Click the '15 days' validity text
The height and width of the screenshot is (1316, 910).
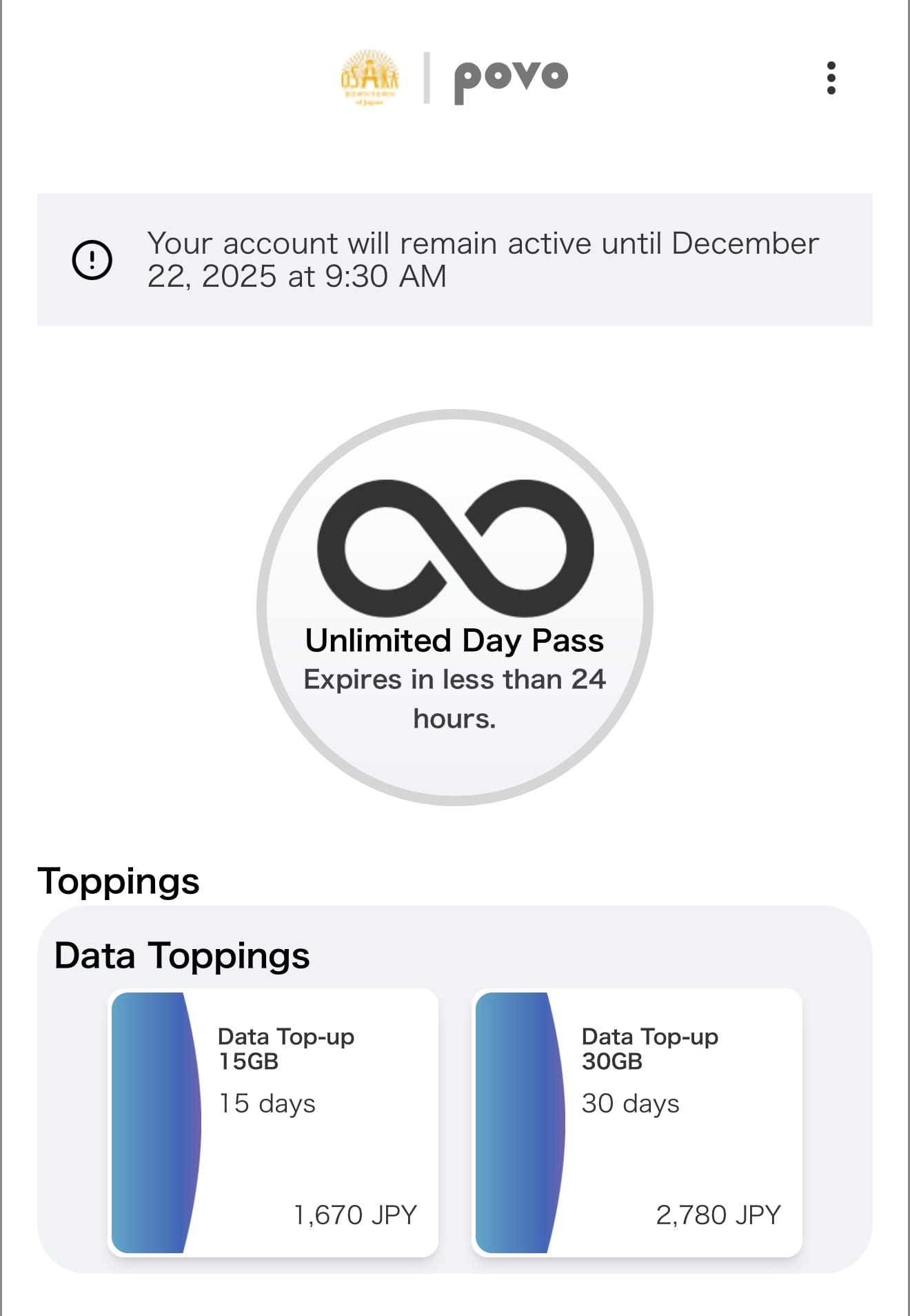point(267,1104)
